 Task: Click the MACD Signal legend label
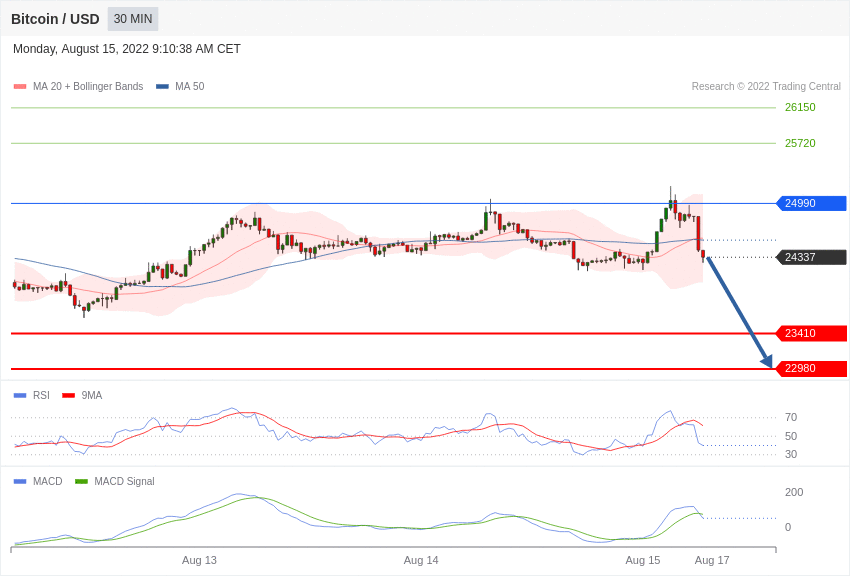(124, 481)
